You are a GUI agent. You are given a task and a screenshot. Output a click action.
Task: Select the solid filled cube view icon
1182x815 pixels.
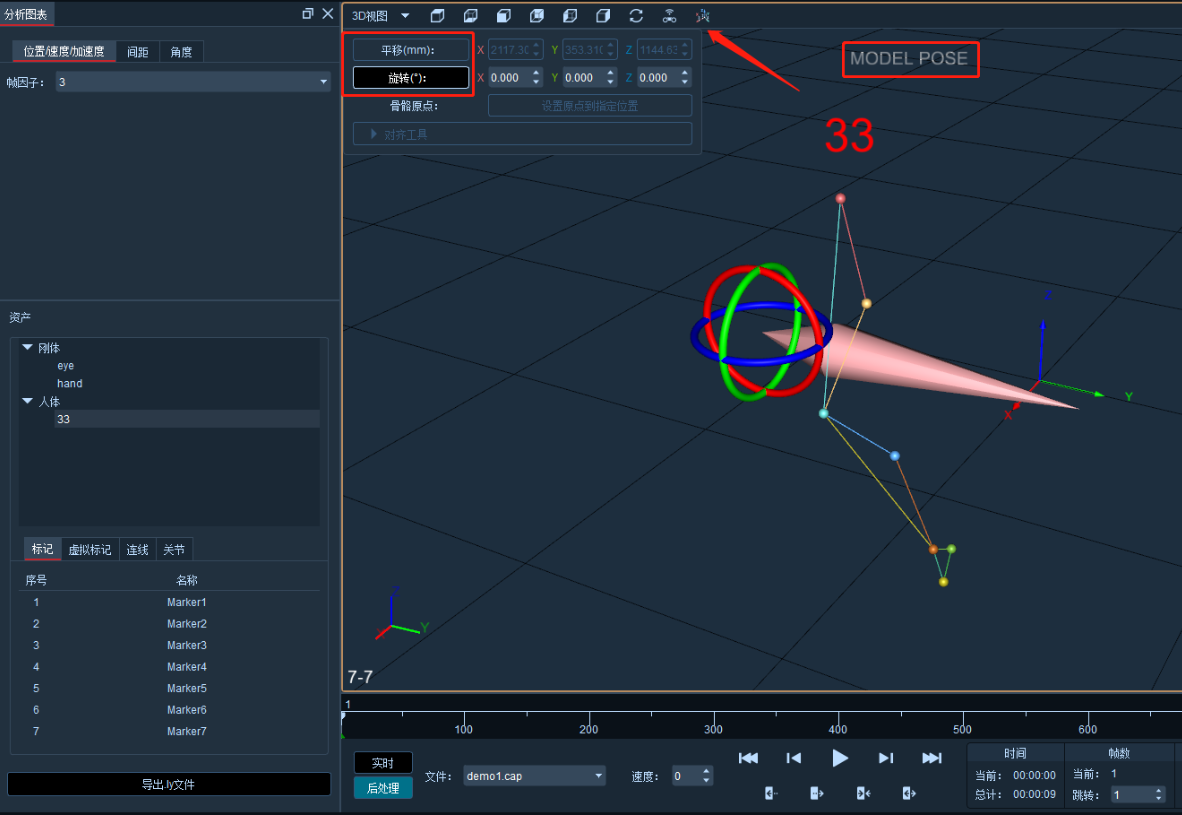point(504,16)
